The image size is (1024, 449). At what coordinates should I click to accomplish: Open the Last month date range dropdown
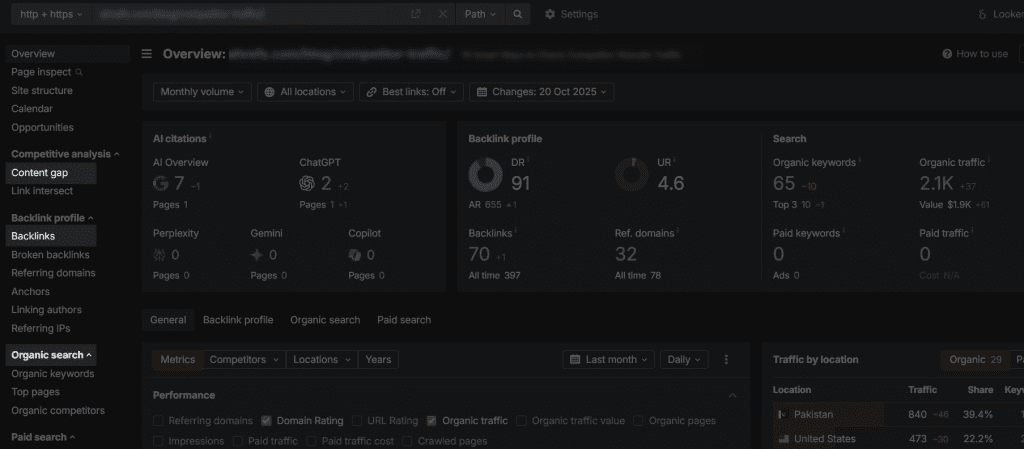pyautogui.click(x=609, y=360)
